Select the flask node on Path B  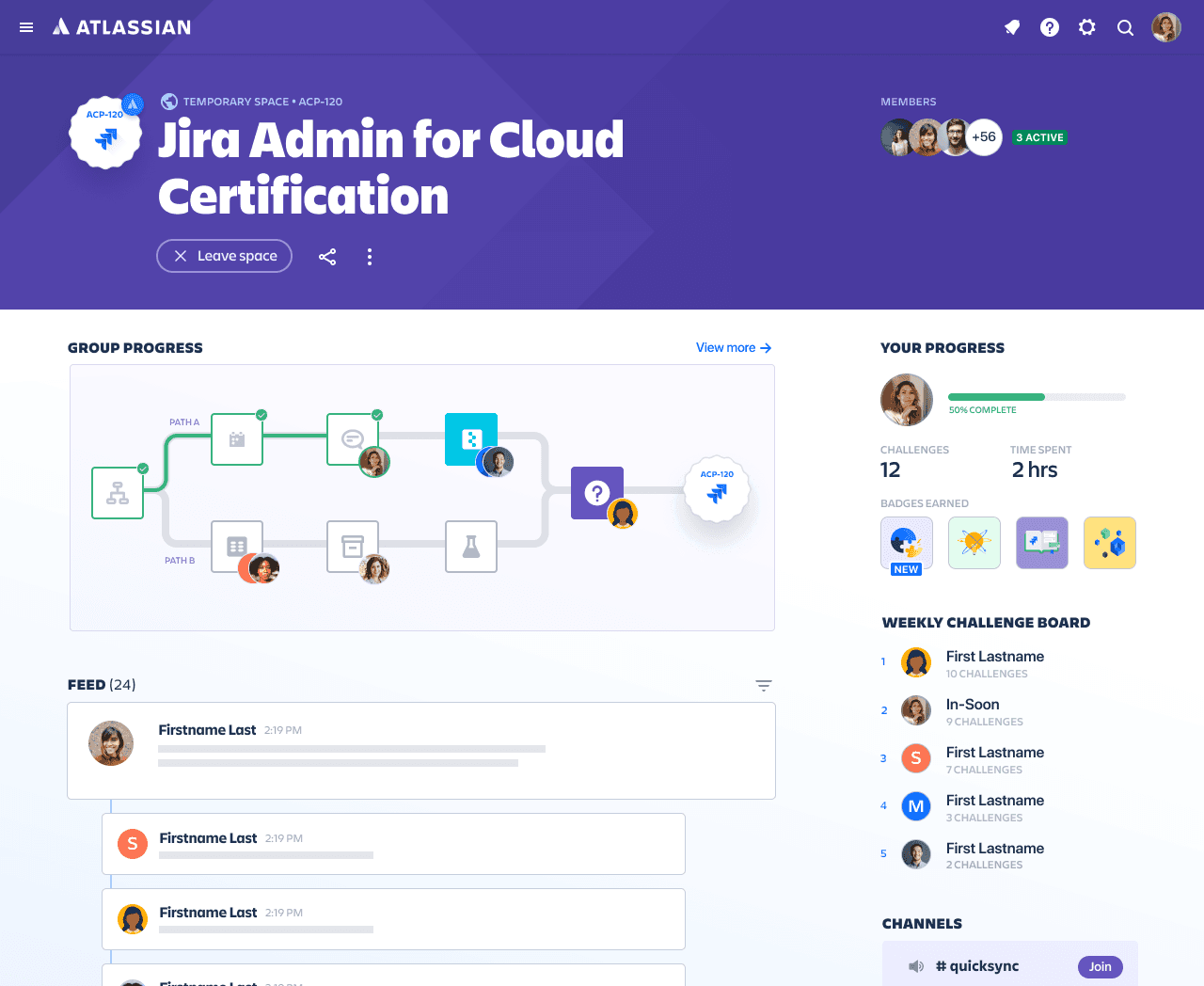point(471,547)
